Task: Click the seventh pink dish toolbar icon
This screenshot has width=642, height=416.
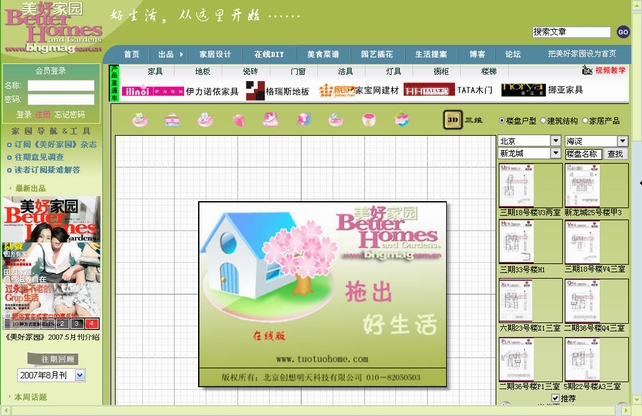Action: 336,120
